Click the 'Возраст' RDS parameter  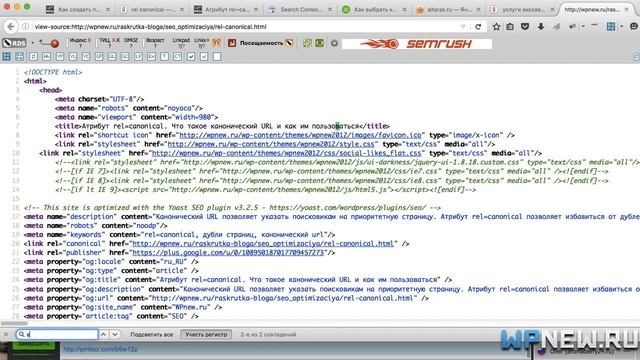point(155,42)
